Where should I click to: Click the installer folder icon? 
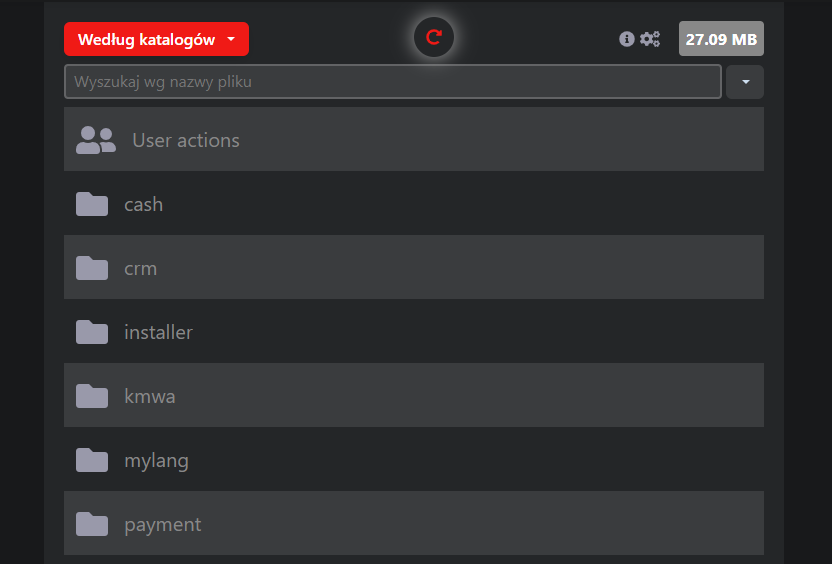pos(92,332)
